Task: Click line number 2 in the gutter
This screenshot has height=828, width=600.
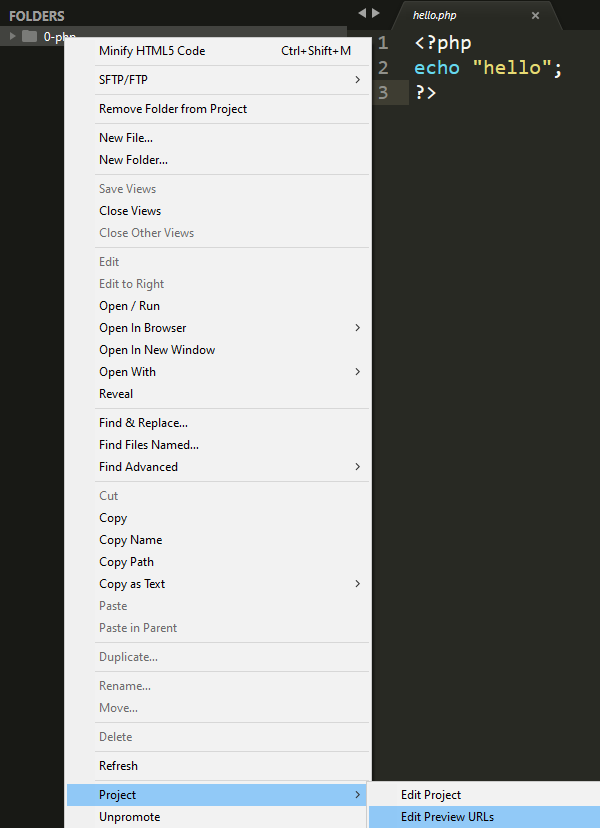Action: [383, 68]
